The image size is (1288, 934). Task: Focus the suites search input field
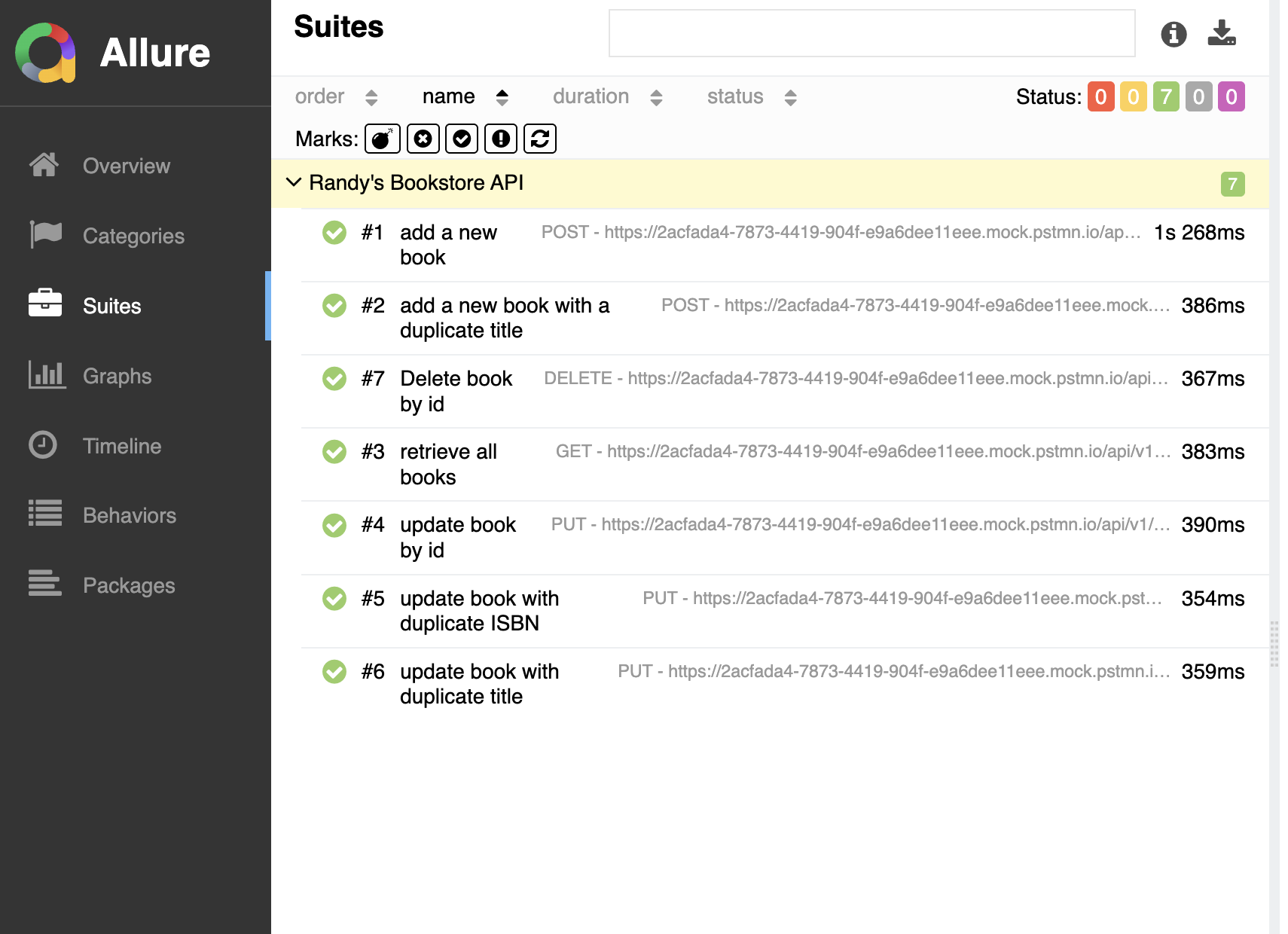tap(871, 33)
